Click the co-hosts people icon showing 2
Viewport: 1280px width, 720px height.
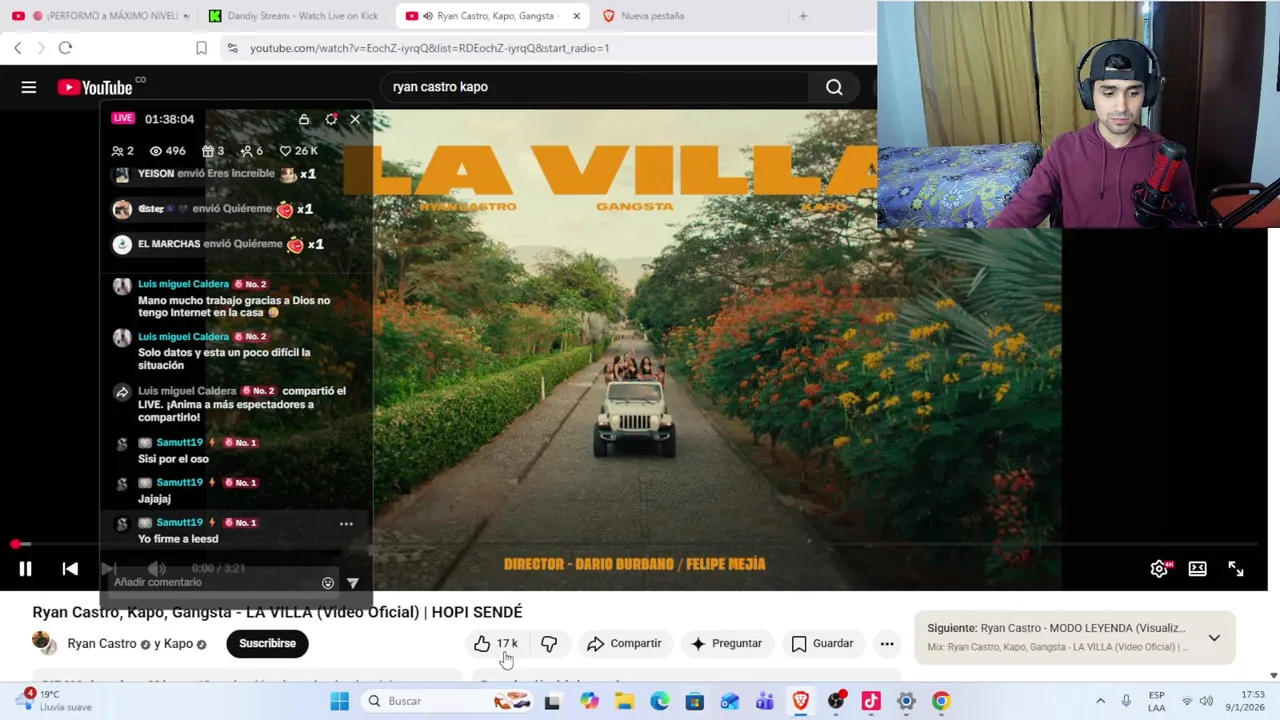click(122, 151)
